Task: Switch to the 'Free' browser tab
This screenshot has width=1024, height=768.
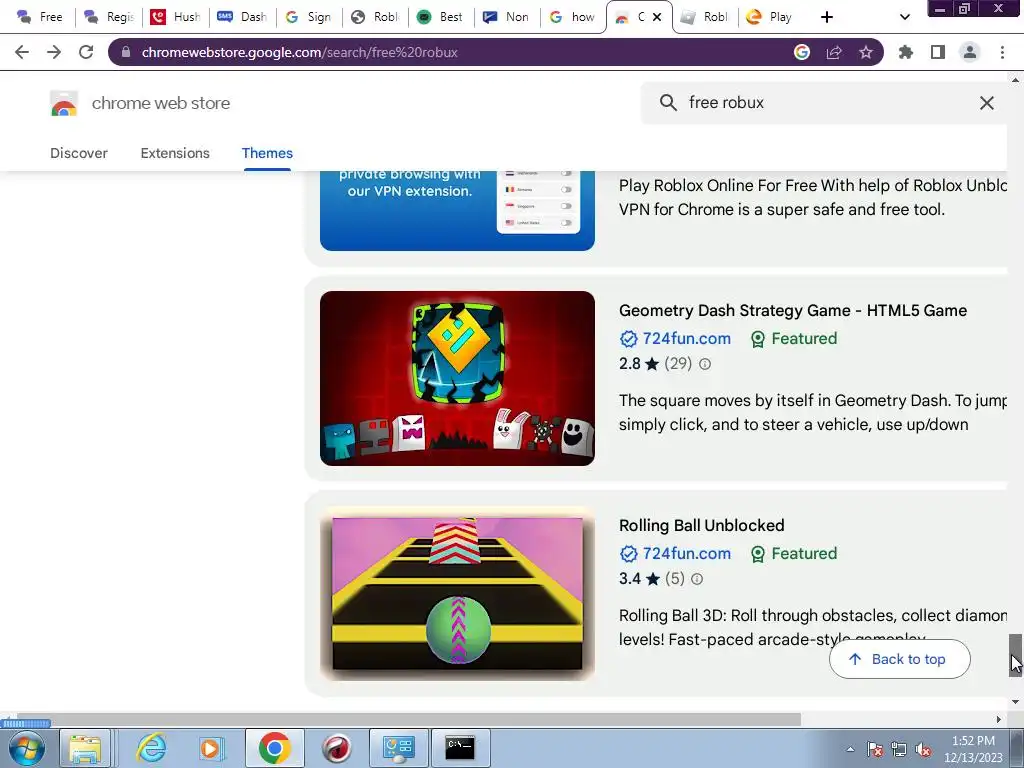Action: [x=39, y=17]
